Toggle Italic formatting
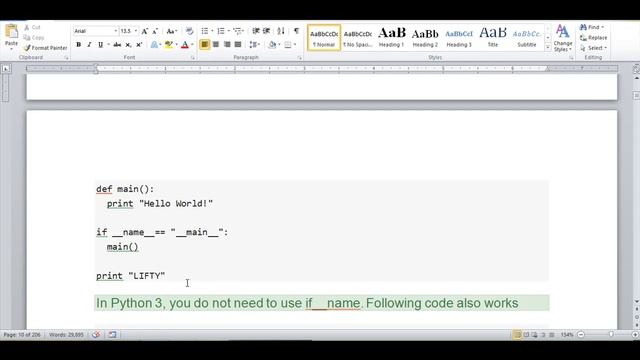The image size is (640, 360). point(89,44)
